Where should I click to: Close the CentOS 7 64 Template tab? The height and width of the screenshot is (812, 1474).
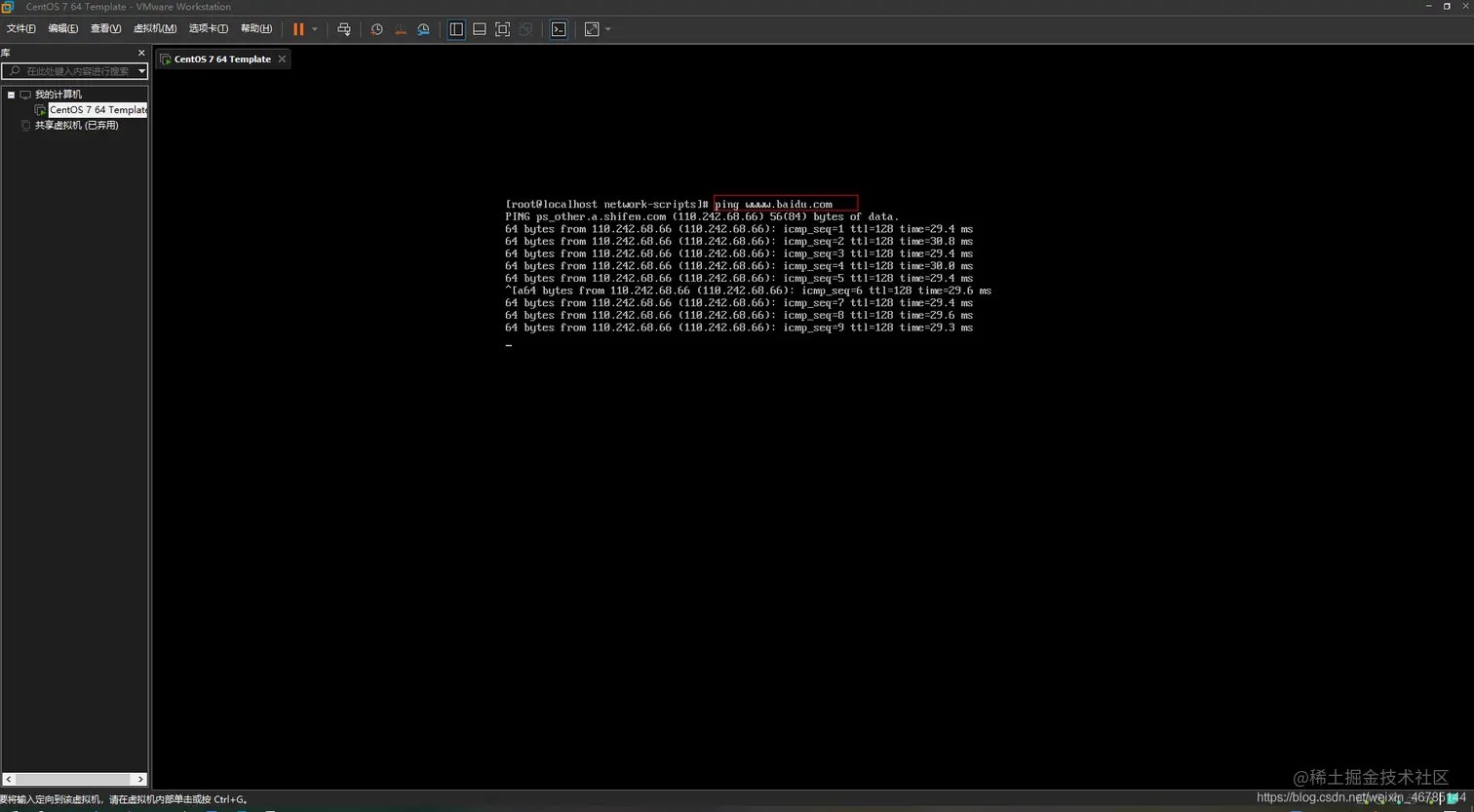tap(282, 59)
